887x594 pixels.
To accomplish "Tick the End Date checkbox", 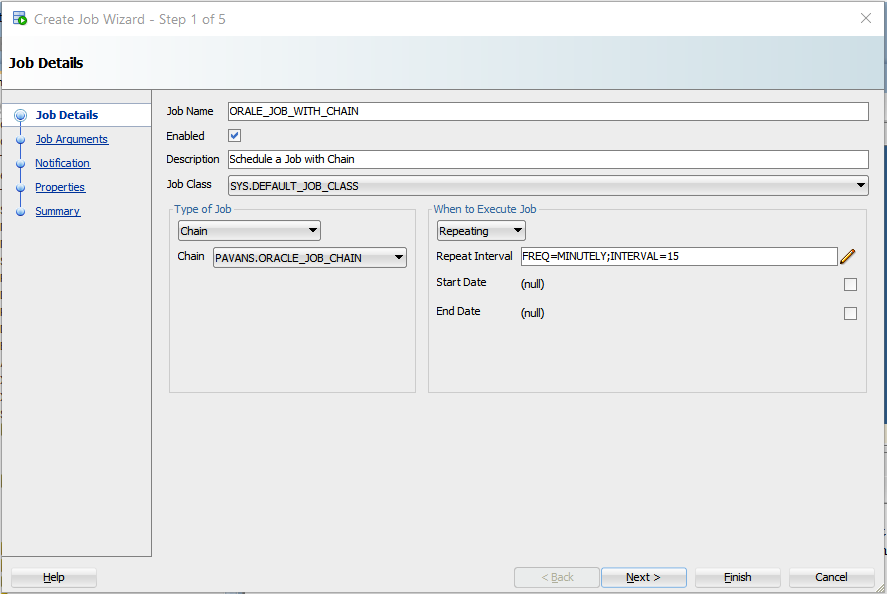I will pos(850,313).
